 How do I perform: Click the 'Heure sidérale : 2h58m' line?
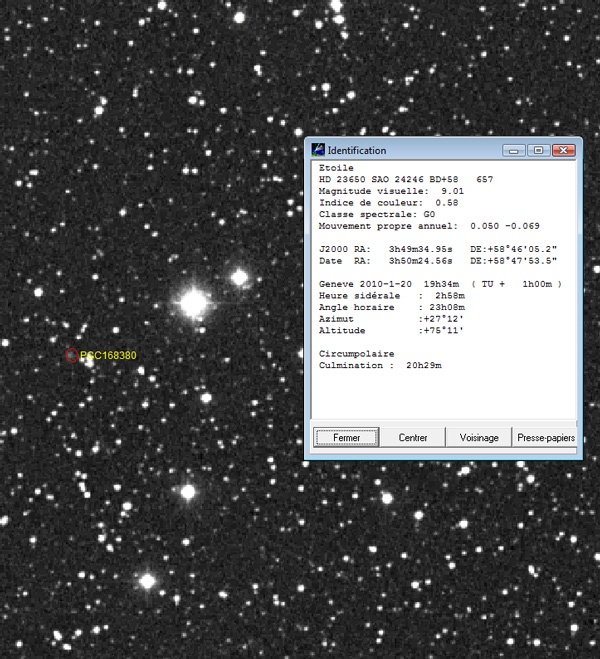[392, 296]
